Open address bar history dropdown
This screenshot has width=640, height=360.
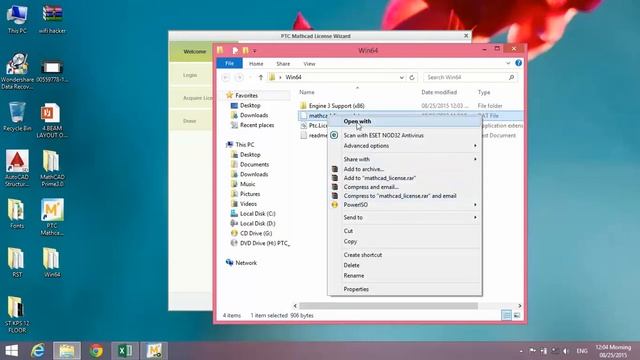click(402, 77)
